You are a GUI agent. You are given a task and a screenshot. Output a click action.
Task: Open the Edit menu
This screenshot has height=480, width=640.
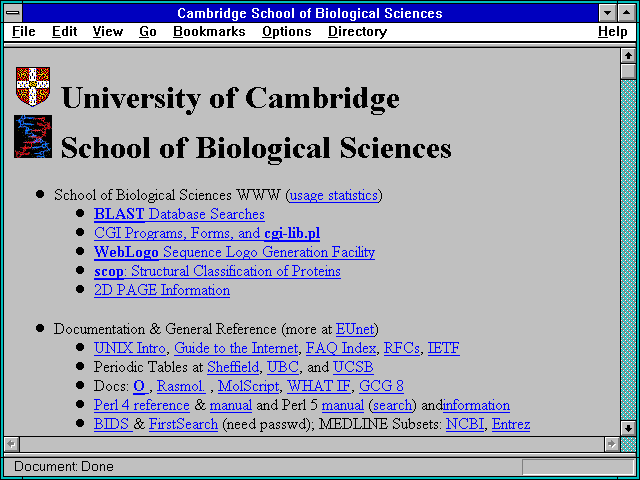[x=64, y=31]
